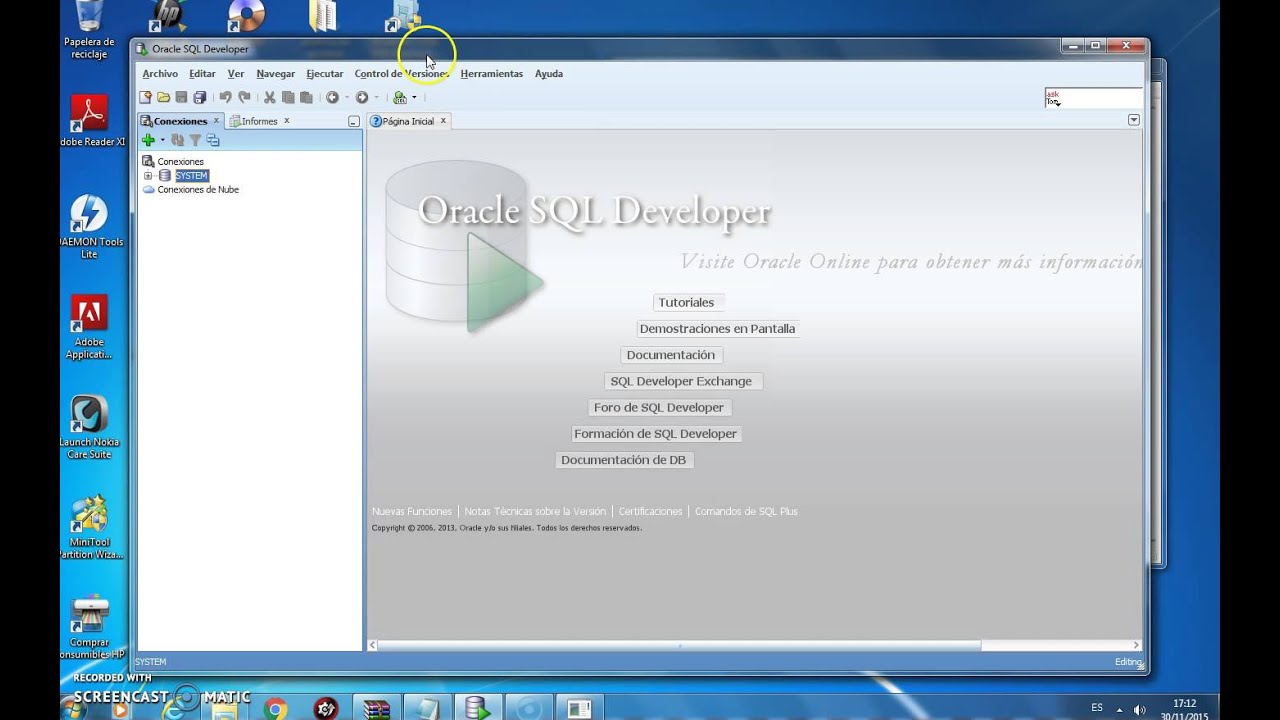This screenshot has height=720, width=1280.
Task: Open the Ejecutar menu
Action: (325, 74)
